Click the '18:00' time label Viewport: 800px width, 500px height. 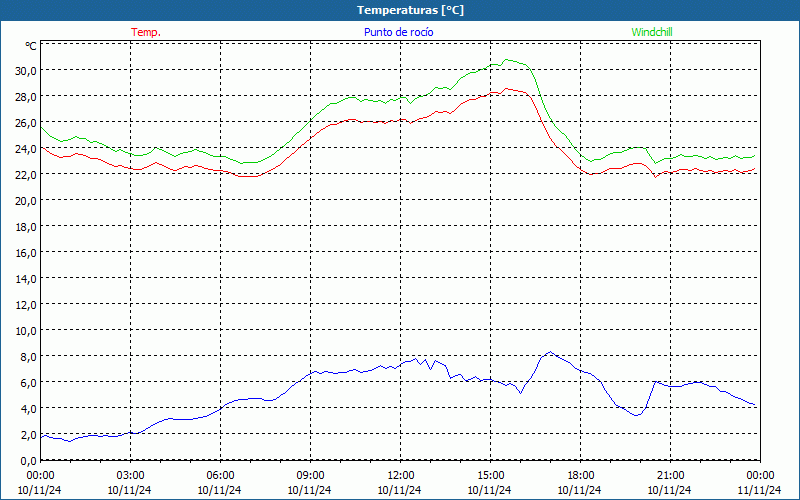580,476
